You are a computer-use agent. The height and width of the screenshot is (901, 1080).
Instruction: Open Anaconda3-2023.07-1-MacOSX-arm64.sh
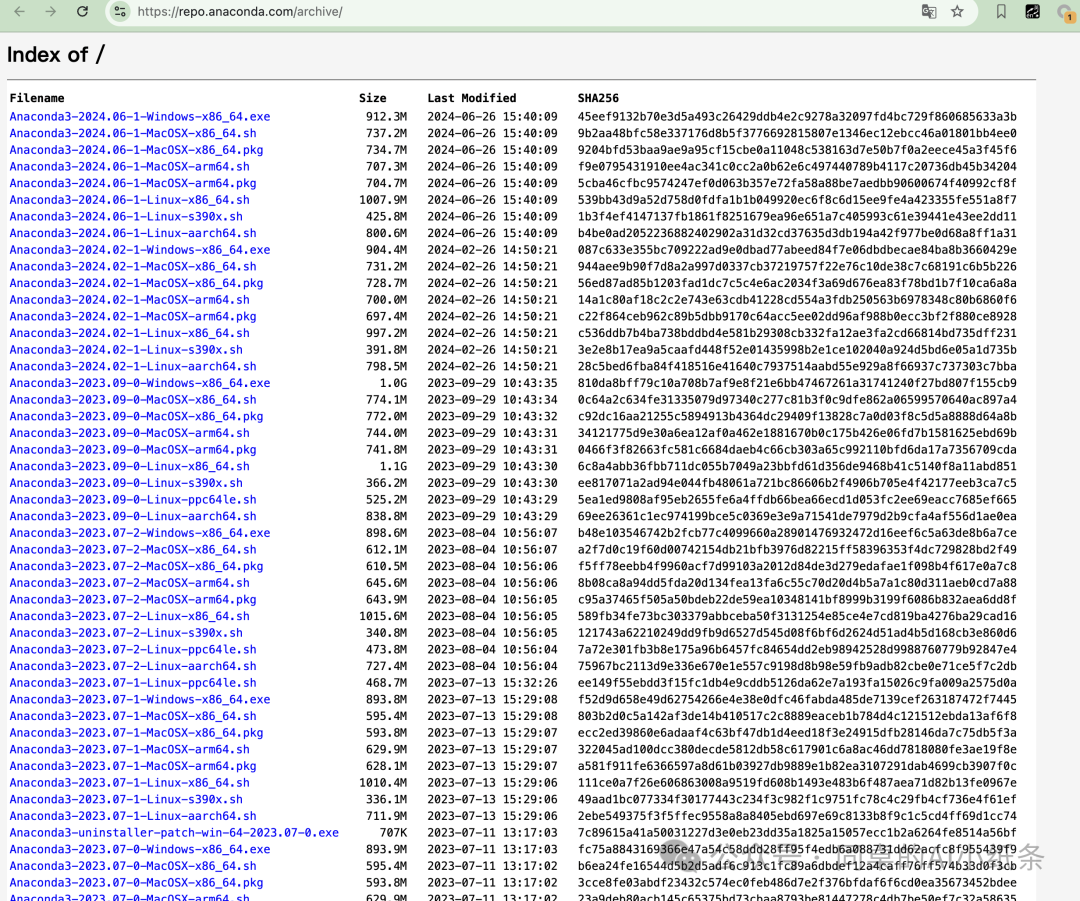[129, 749]
